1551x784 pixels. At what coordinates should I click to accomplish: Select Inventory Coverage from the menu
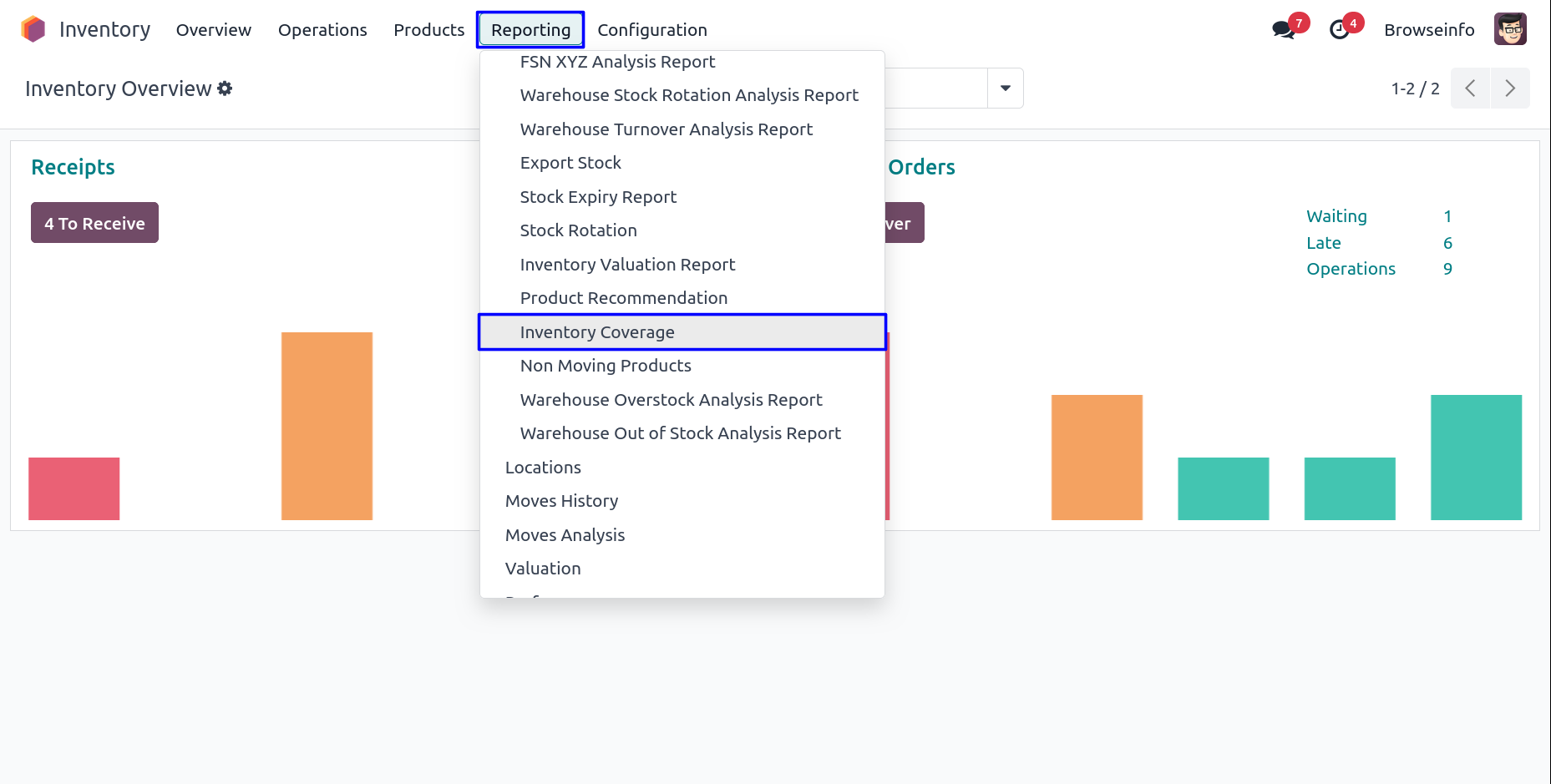tap(597, 332)
